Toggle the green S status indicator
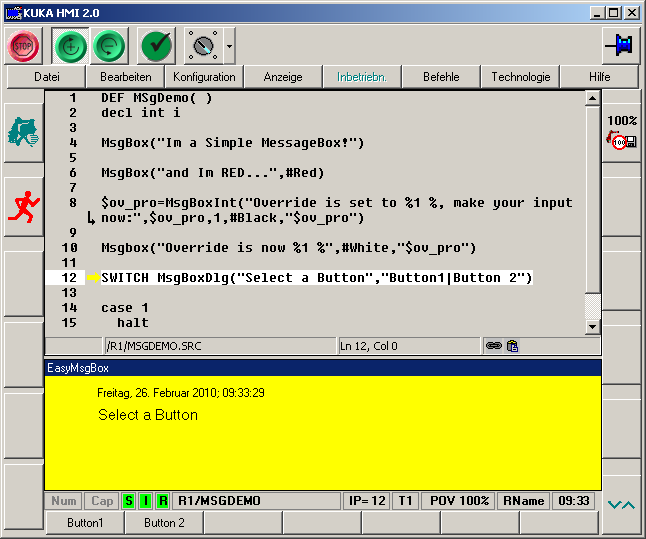 (128, 501)
